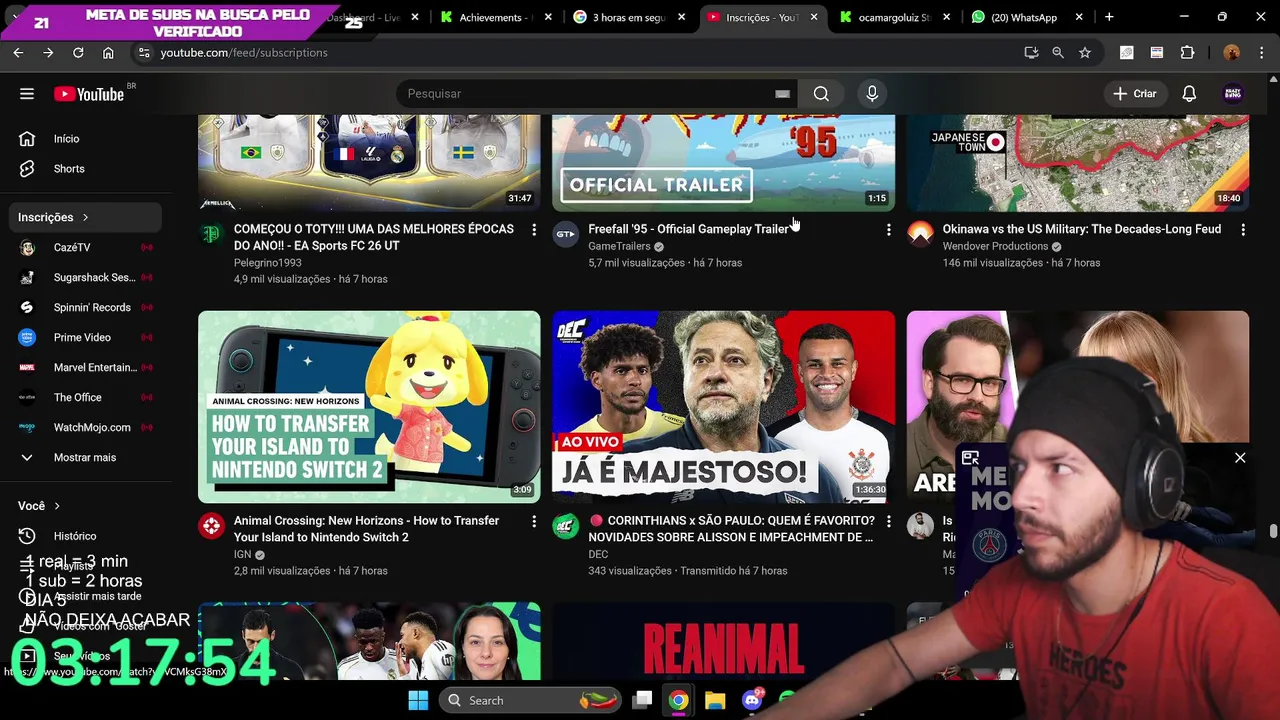Viewport: 1280px width, 720px height.
Task: Open the YouTube hamburger guide menu
Action: tap(27, 94)
